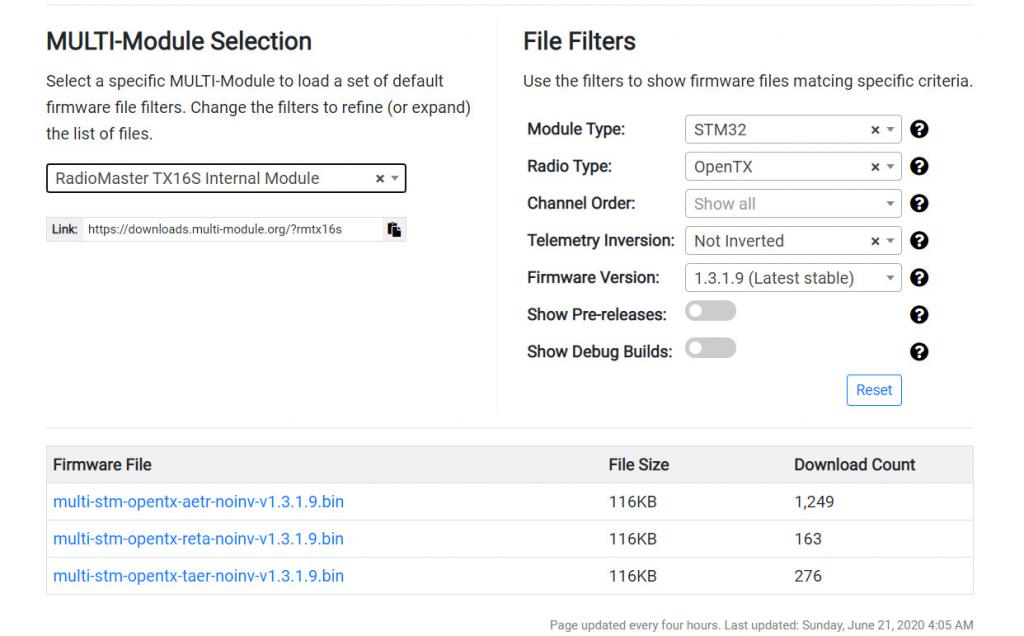1024x636 pixels.
Task: Download multi-stm-opentx-reta-noinv-v1.3.1.9.bin
Action: (x=198, y=539)
